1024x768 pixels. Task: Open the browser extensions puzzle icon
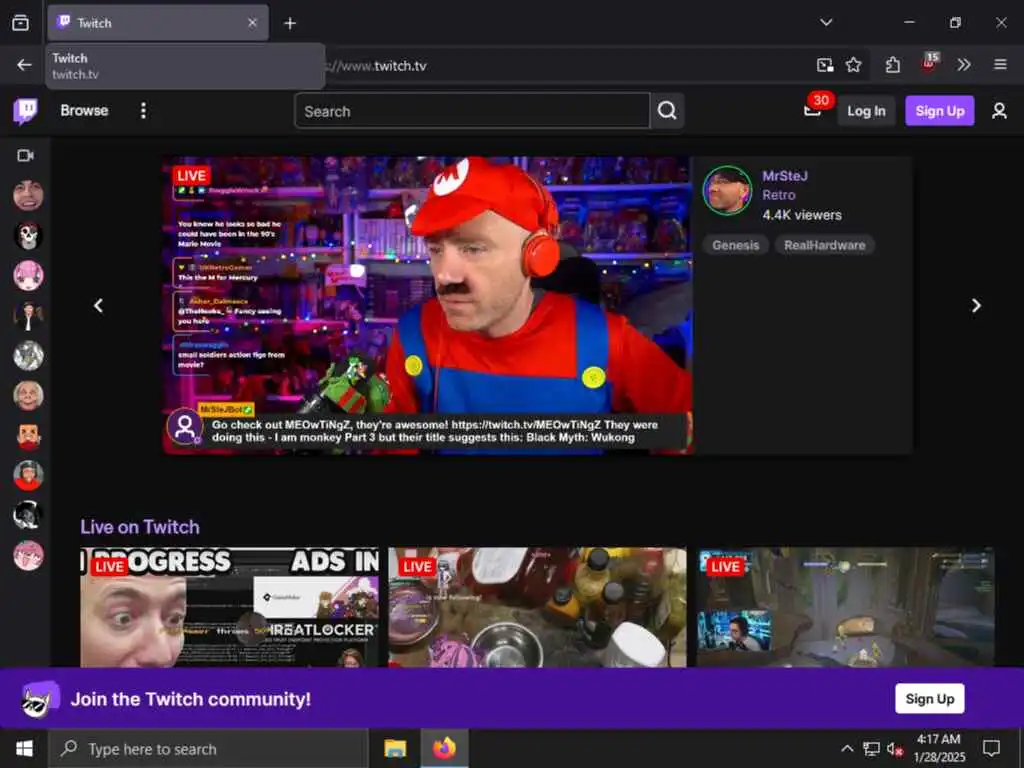click(x=892, y=65)
